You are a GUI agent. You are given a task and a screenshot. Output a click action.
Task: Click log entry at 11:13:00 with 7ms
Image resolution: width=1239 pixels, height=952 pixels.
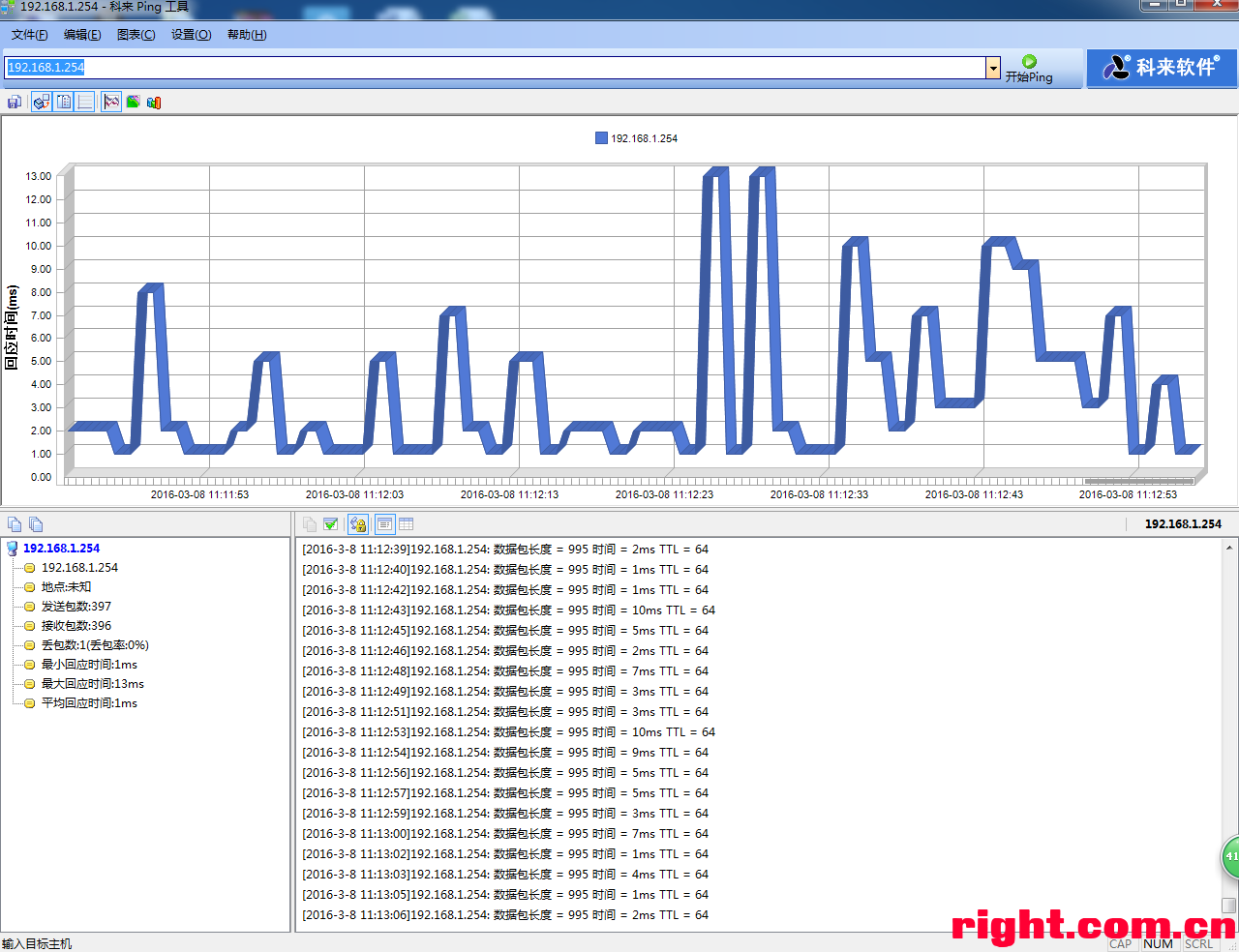click(505, 834)
